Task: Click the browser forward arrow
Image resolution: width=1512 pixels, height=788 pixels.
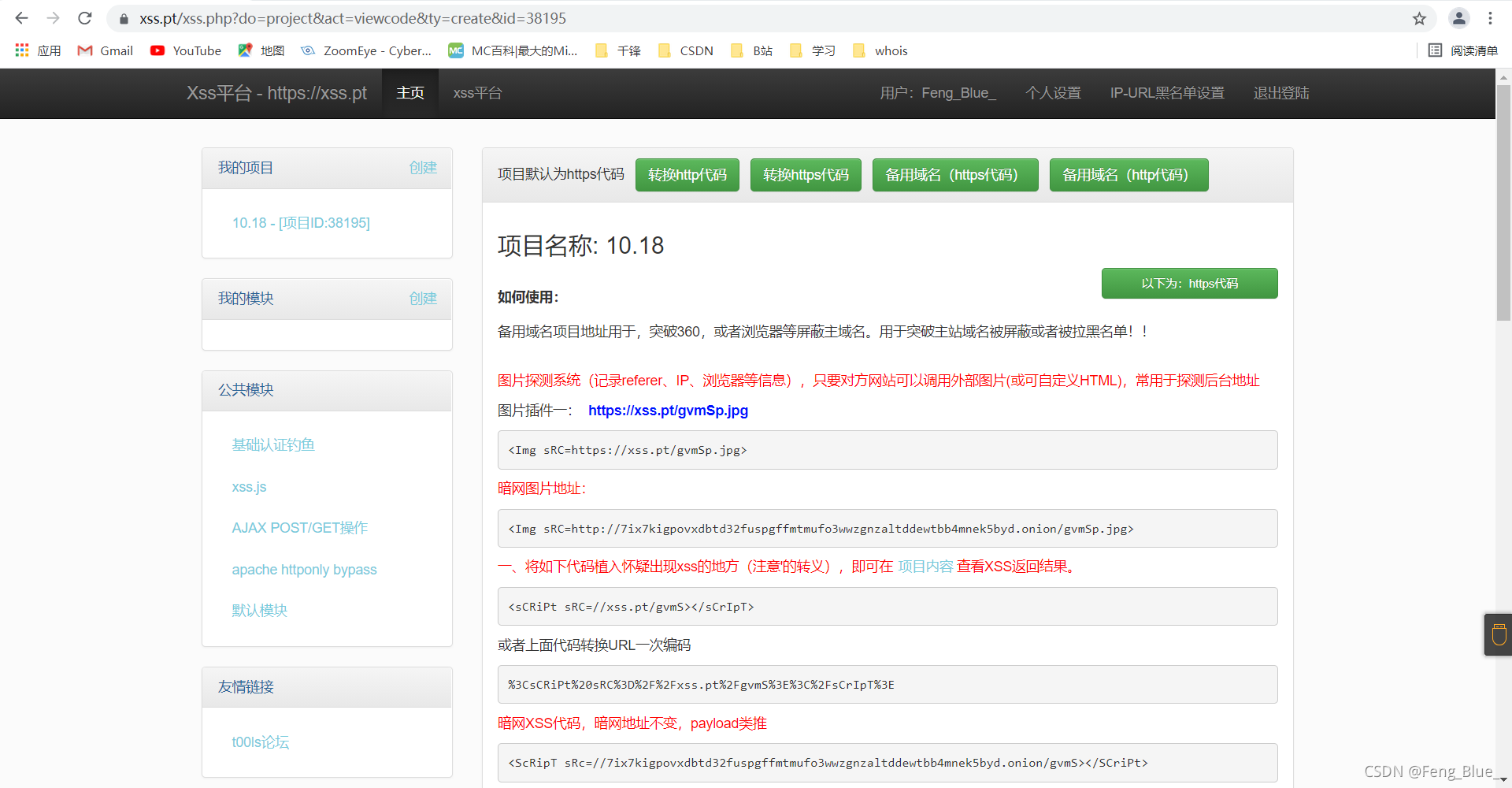Action: pos(53,18)
